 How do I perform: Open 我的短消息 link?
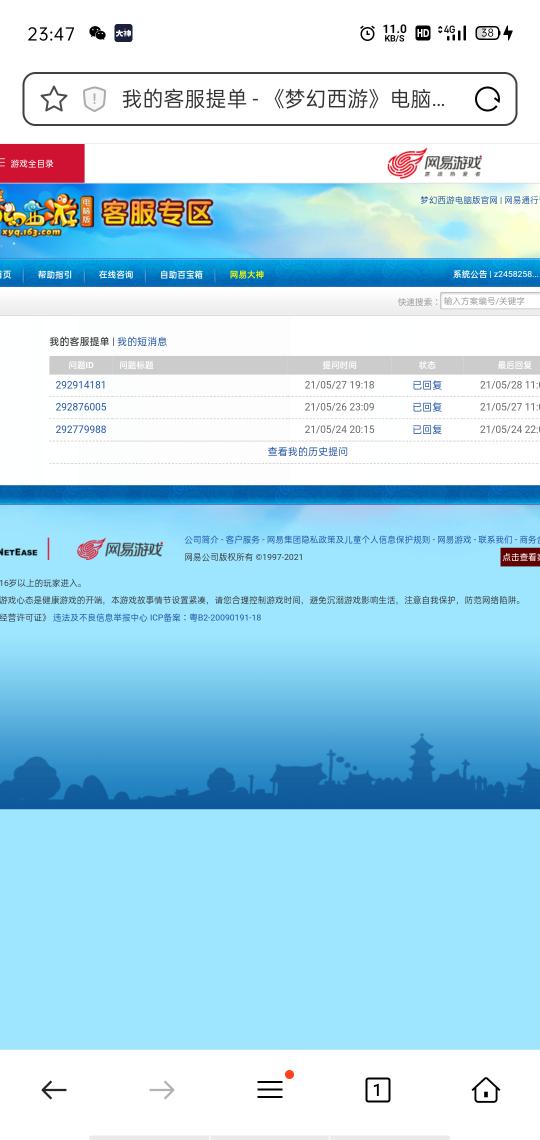pos(142,342)
